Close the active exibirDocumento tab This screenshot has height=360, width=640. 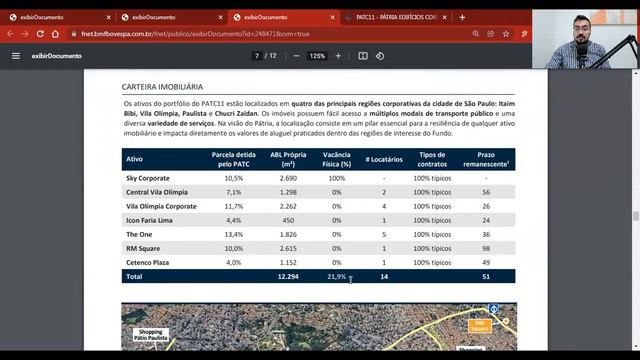tap(333, 18)
